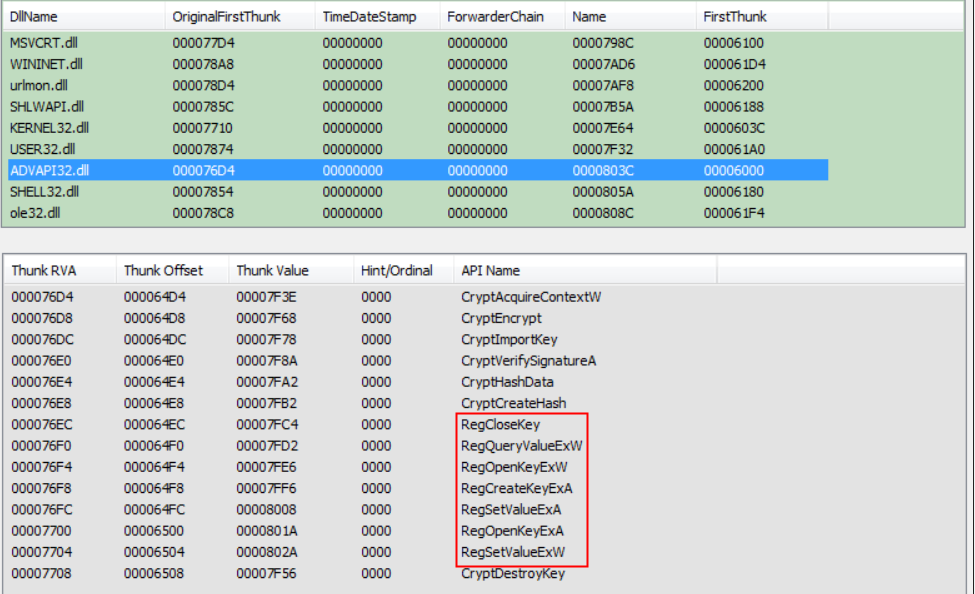Screen dimensions: 975x594
Task: Click FirstThunk value 000061F4
Action: coord(734,213)
